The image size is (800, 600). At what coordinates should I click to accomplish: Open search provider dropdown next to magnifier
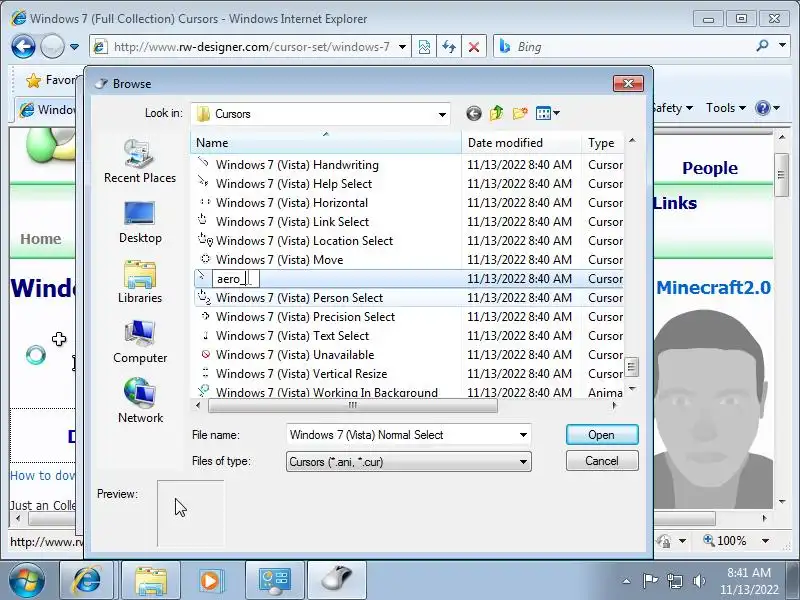(783, 45)
